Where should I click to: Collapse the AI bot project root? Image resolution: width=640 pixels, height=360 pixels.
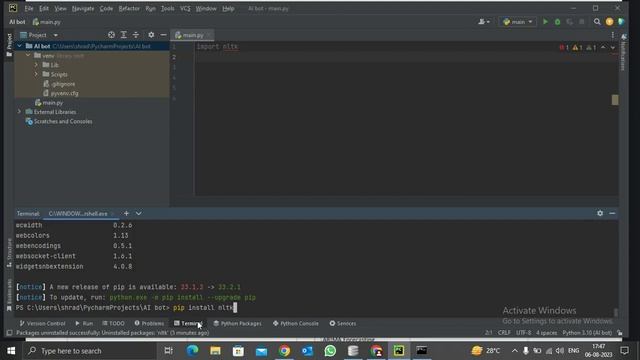point(19,46)
